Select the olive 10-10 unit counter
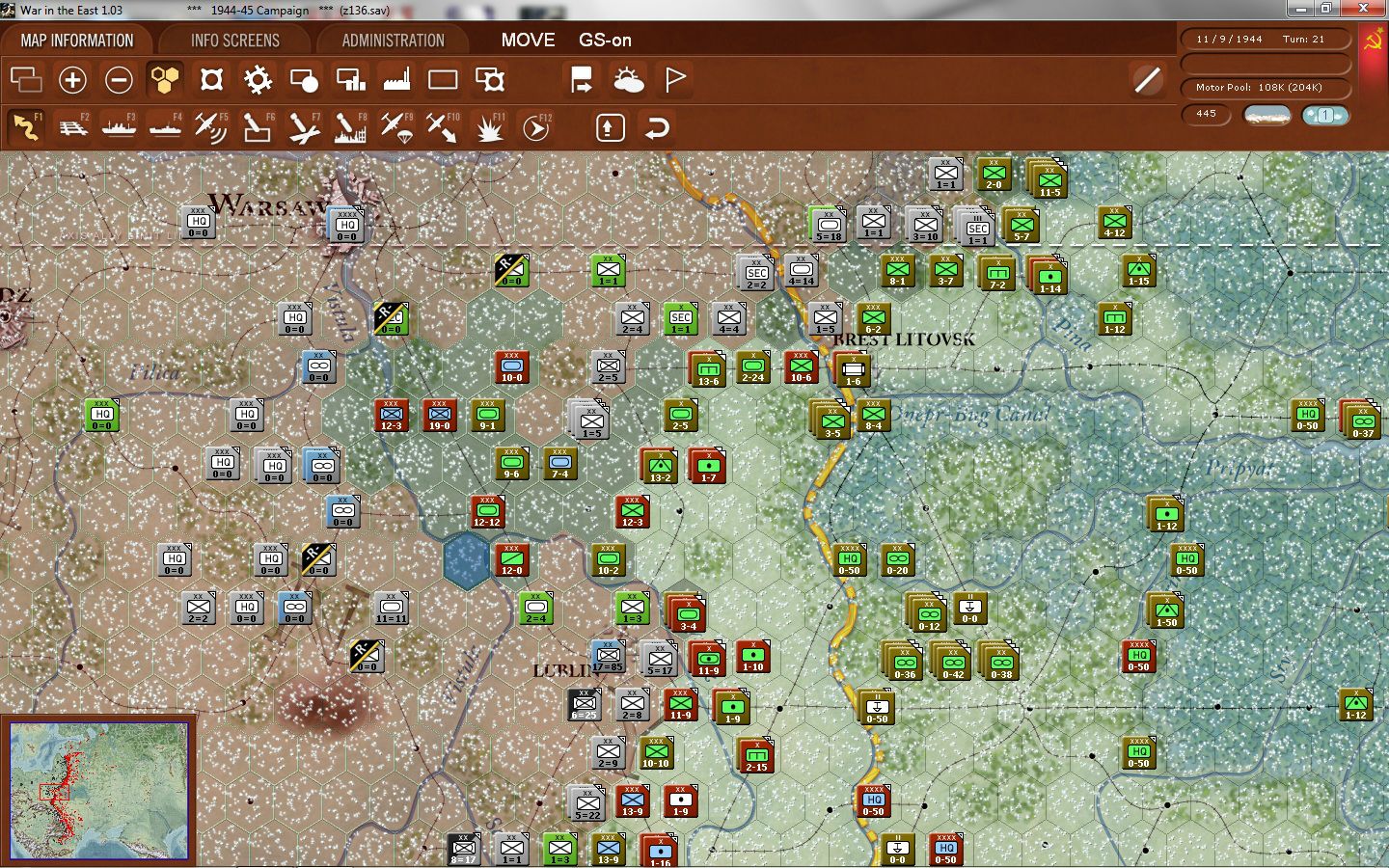 pyautogui.click(x=656, y=753)
